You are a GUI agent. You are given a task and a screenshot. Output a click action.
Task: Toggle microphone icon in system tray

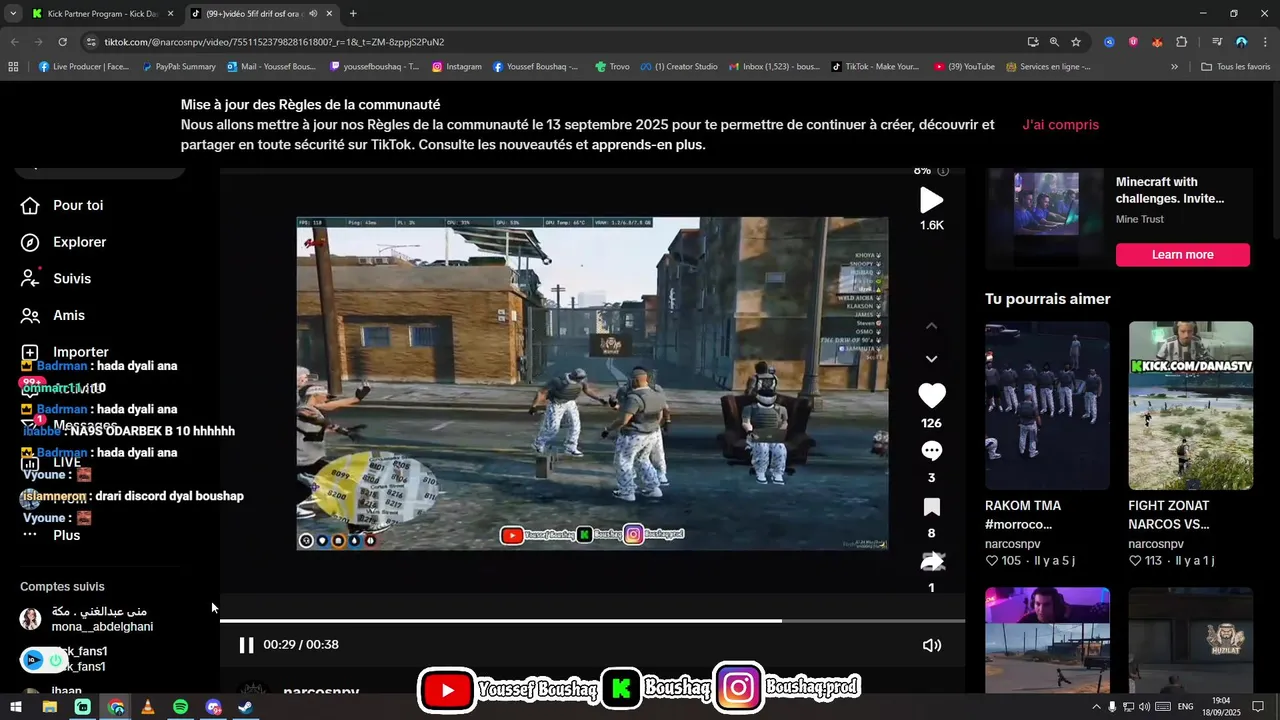[1112, 707]
